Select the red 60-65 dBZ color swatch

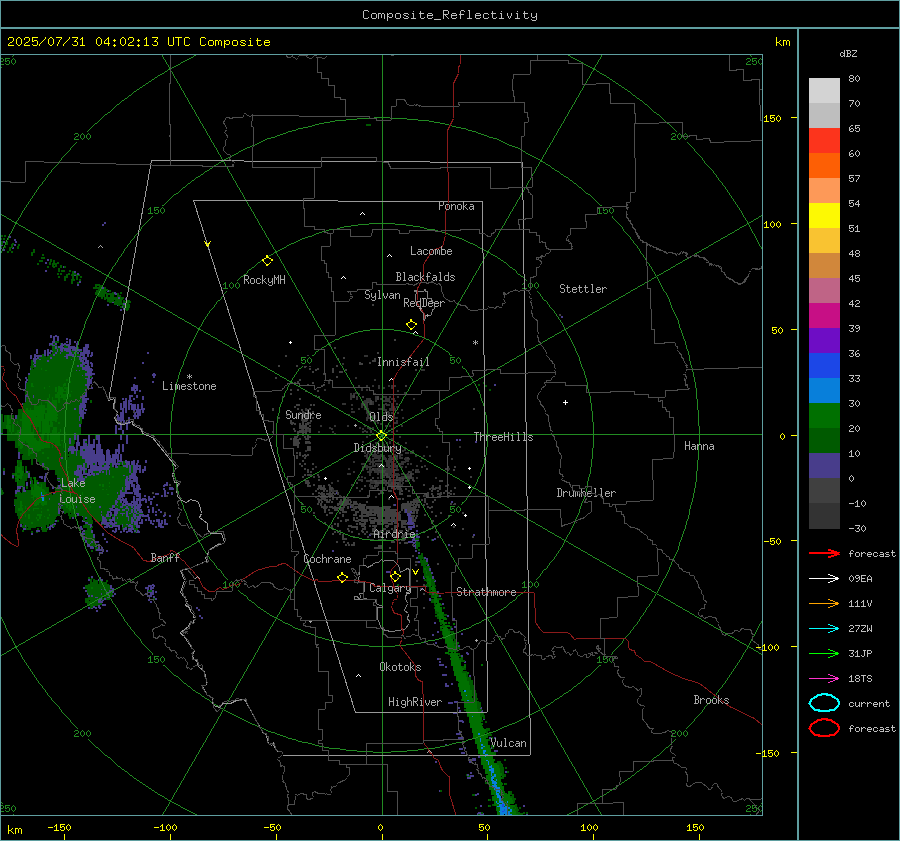824,141
